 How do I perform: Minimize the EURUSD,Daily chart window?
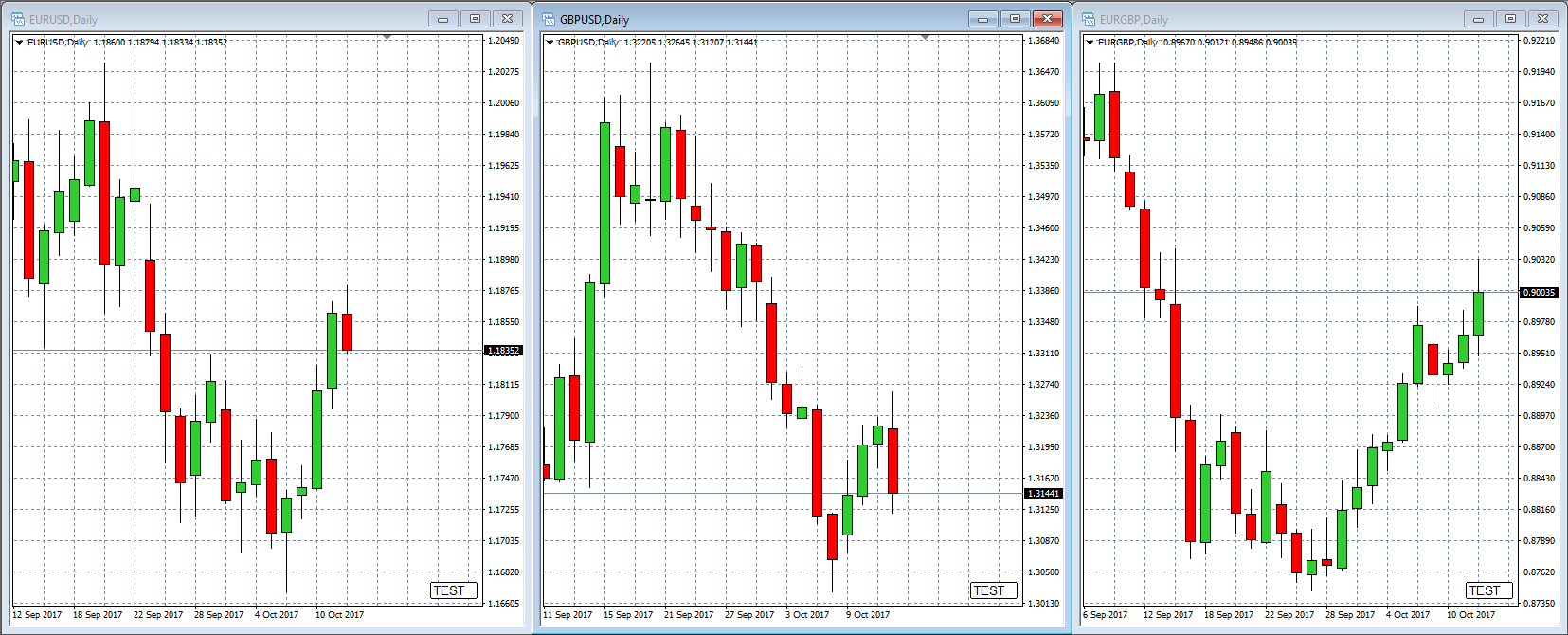click(443, 19)
